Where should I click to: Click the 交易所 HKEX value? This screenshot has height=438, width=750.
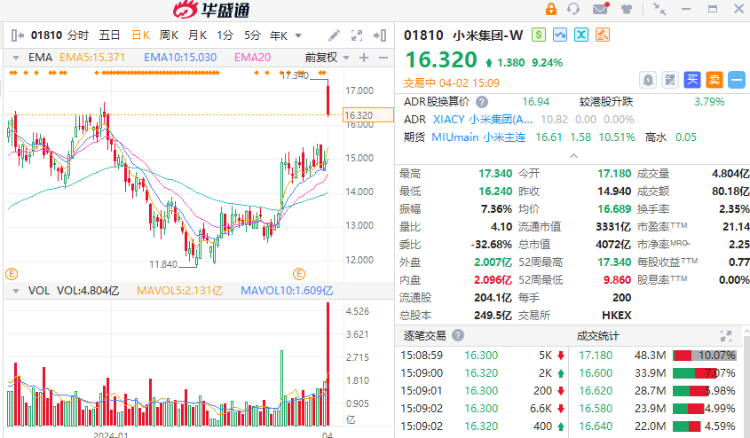coord(617,315)
